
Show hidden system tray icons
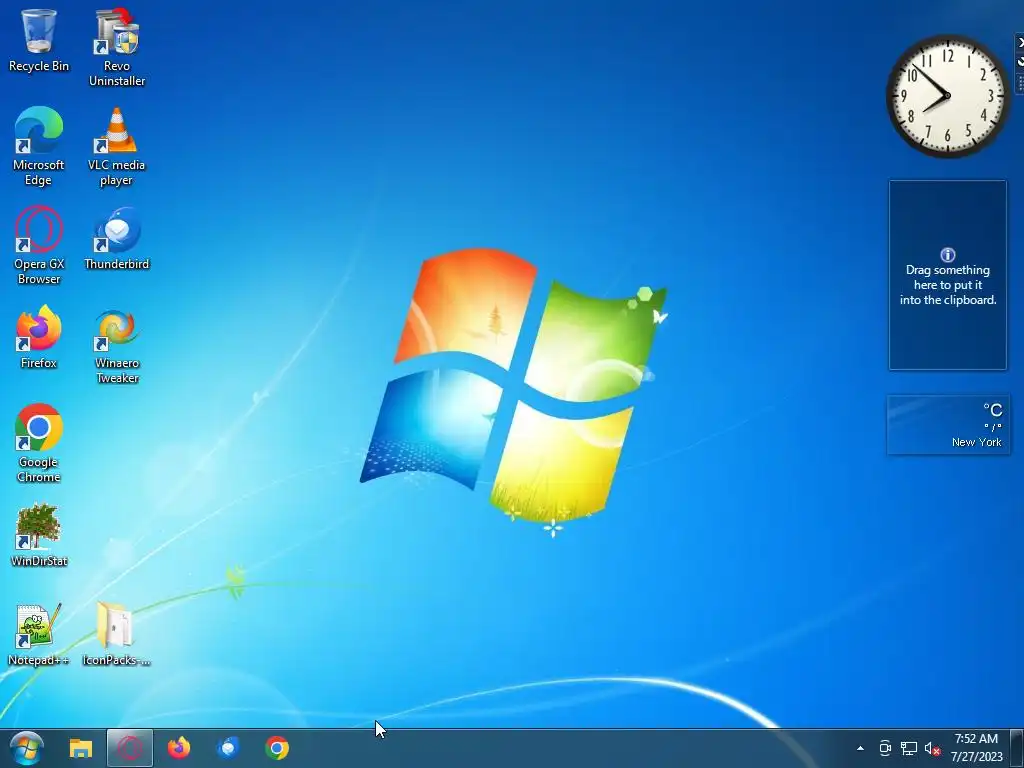[x=860, y=748]
